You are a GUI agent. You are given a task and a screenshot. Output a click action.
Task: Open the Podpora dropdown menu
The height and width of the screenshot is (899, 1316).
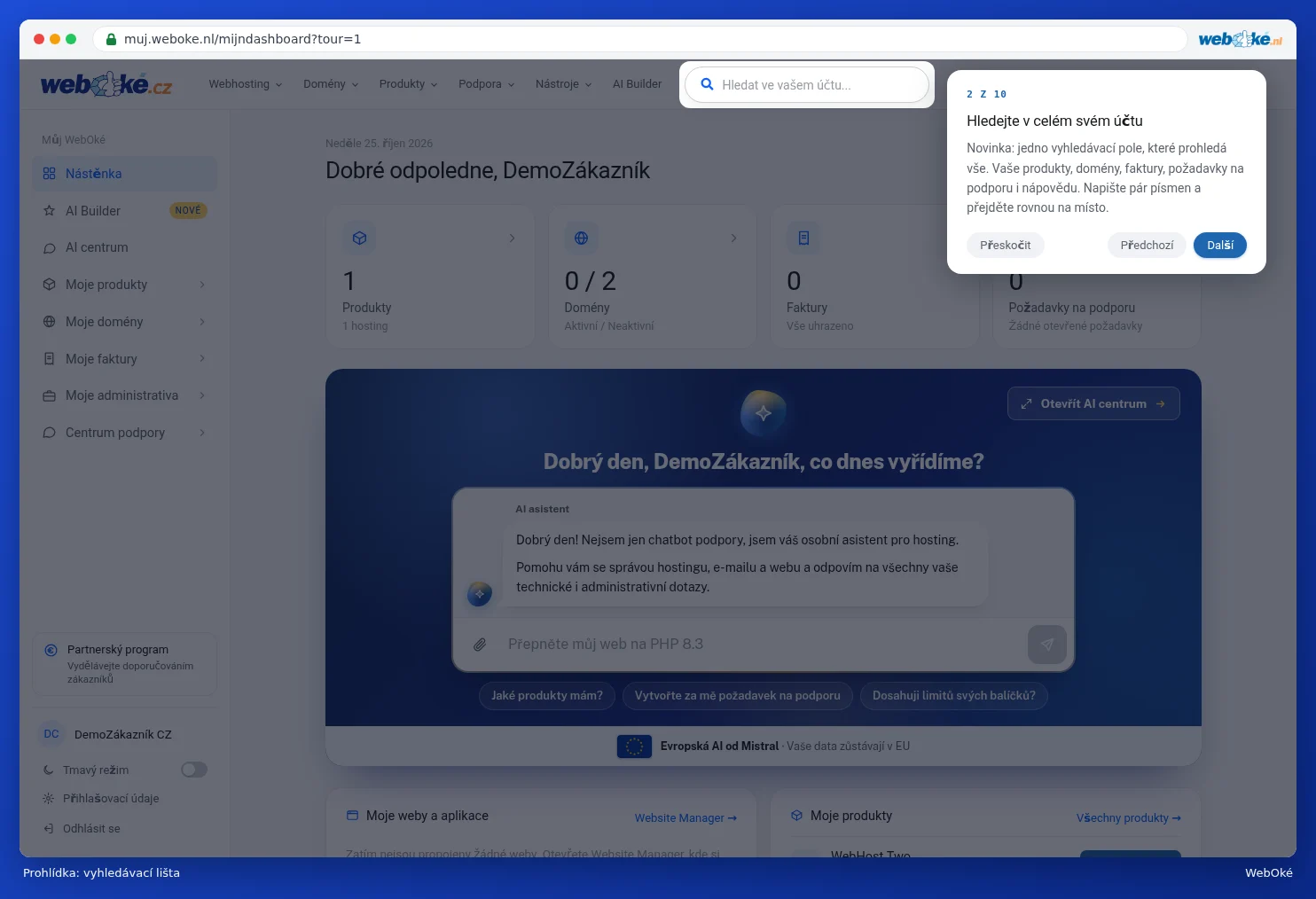pos(487,84)
